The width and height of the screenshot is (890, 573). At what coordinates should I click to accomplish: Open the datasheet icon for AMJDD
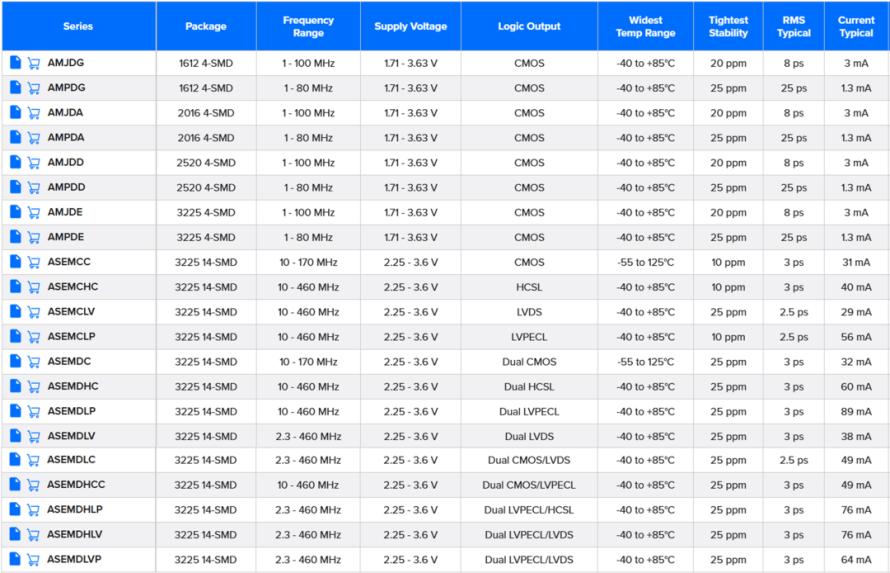pos(15,162)
